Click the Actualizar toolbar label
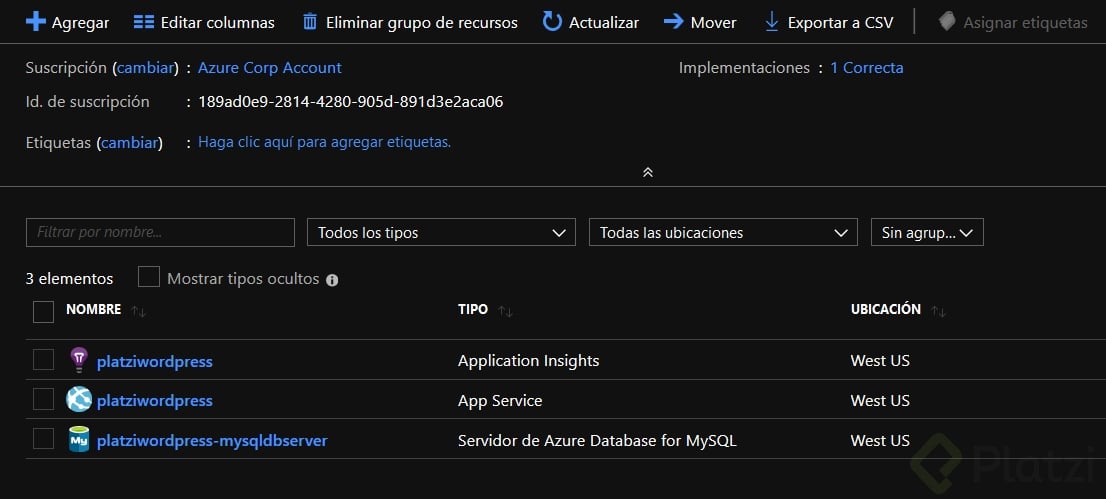The height and width of the screenshot is (499, 1106). point(604,23)
